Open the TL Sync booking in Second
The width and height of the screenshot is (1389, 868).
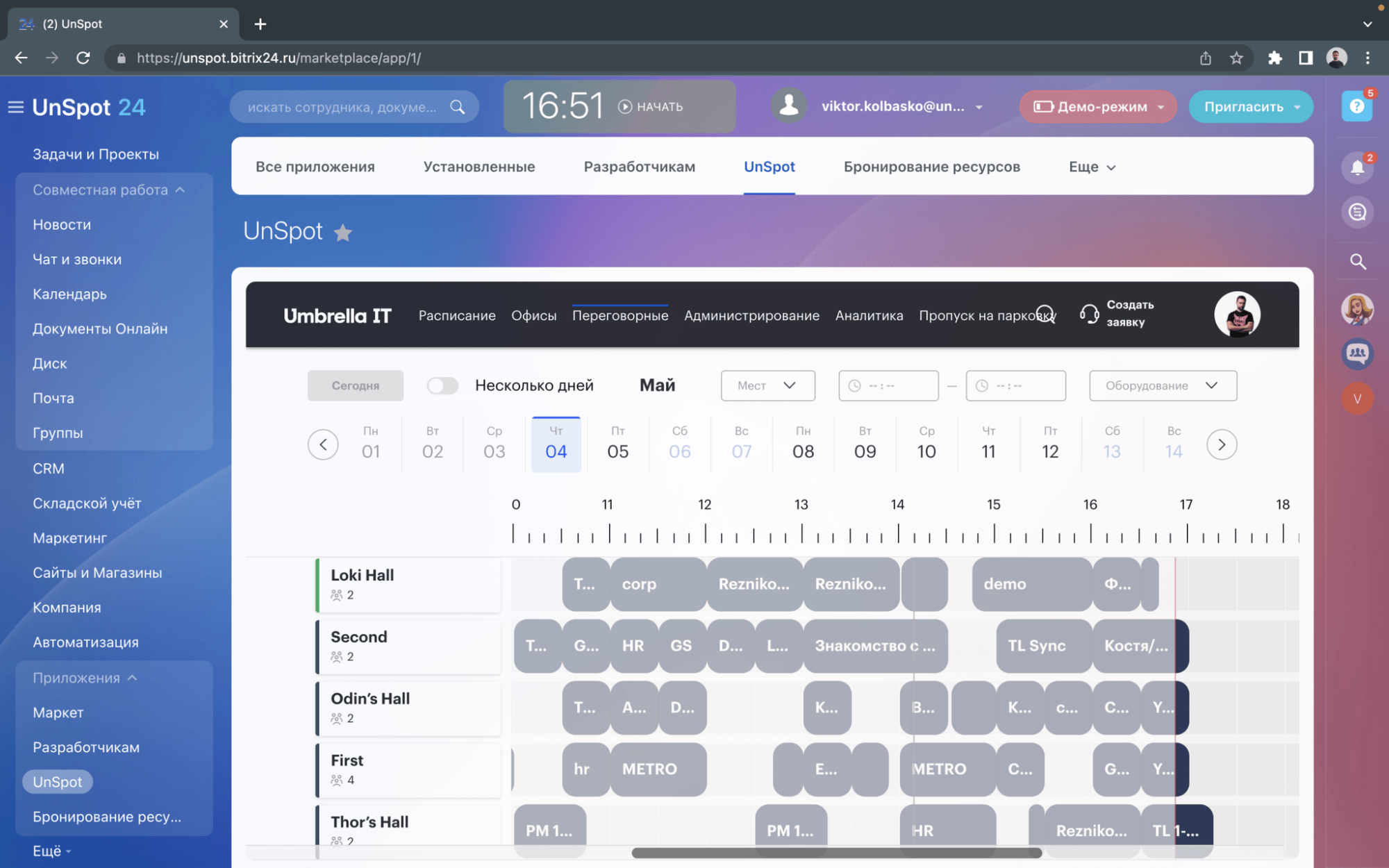click(1044, 646)
